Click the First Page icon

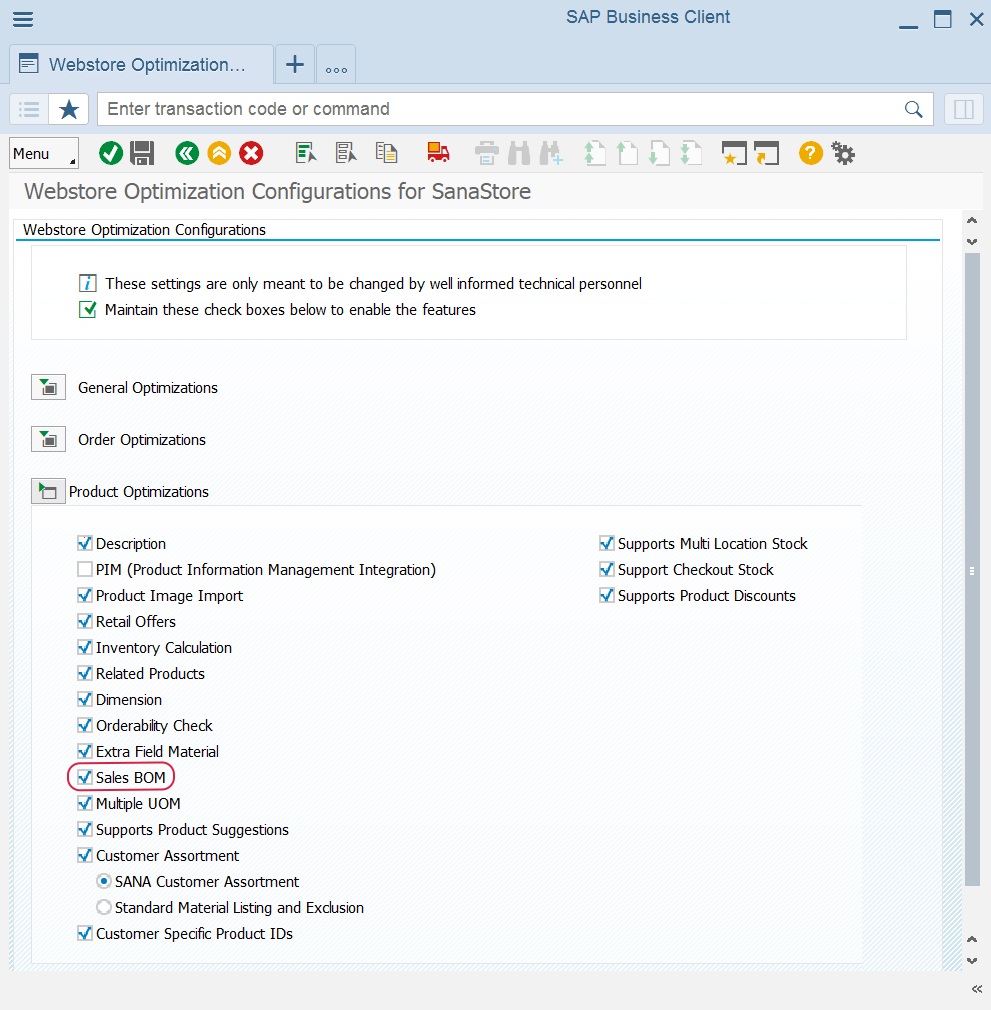pyautogui.click(x=595, y=153)
